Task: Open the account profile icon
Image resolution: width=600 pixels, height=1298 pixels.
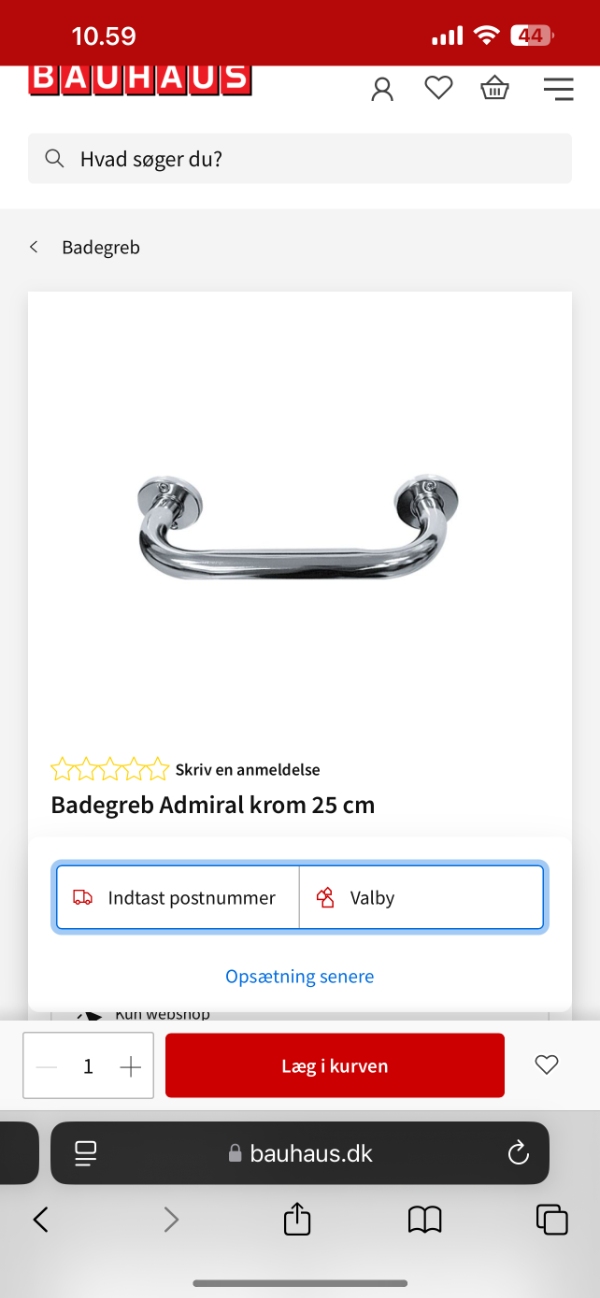Action: click(382, 88)
